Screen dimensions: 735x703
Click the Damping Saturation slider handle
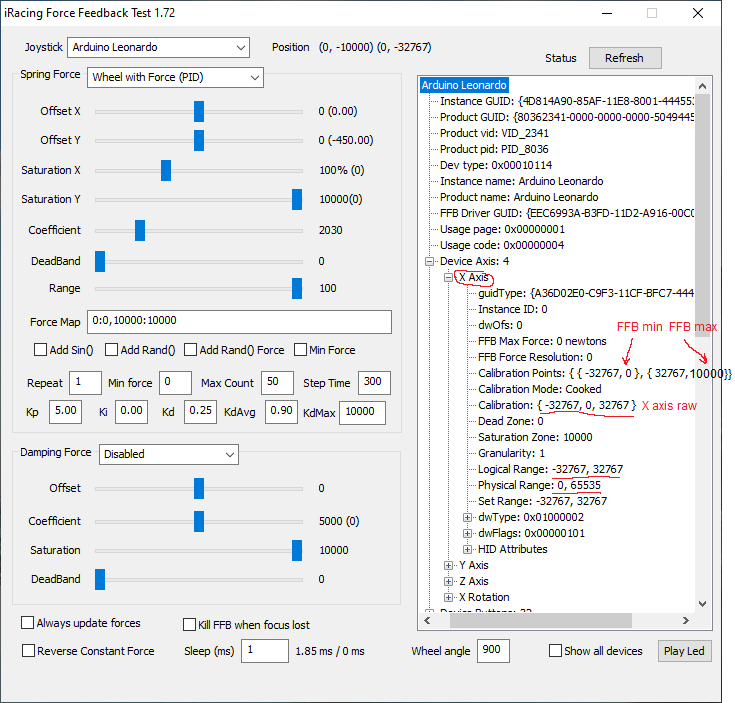[x=297, y=550]
